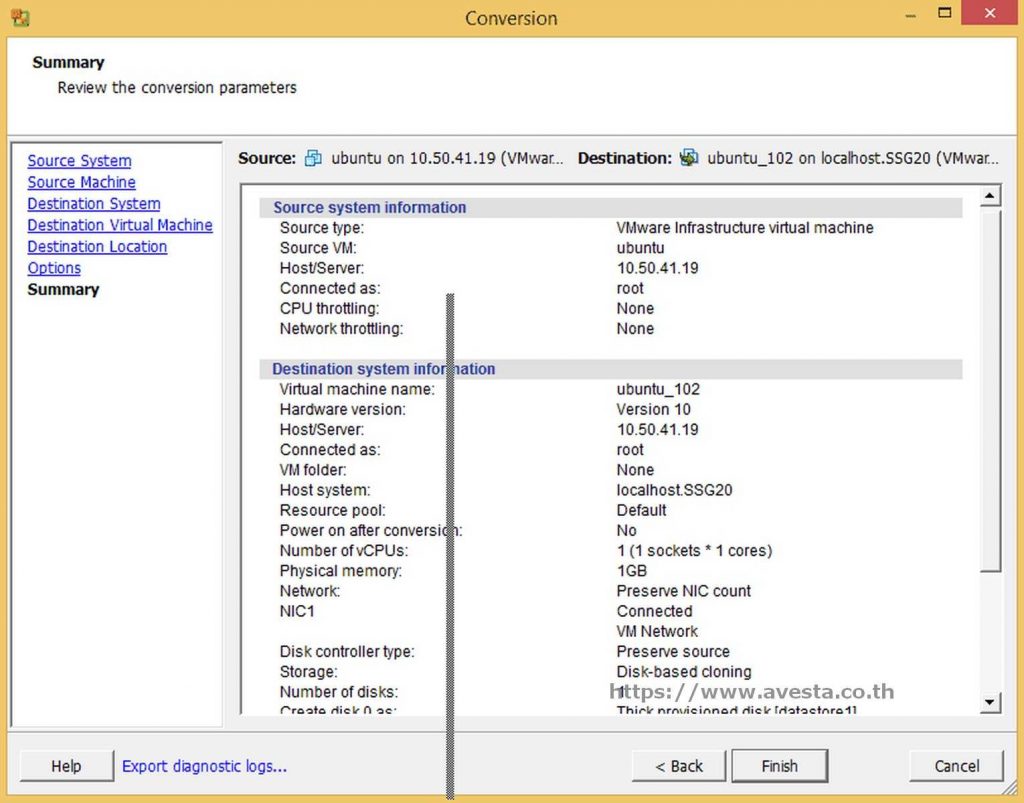Minimize the Conversion window
Image resolution: width=1024 pixels, height=803 pixels.
click(910, 14)
